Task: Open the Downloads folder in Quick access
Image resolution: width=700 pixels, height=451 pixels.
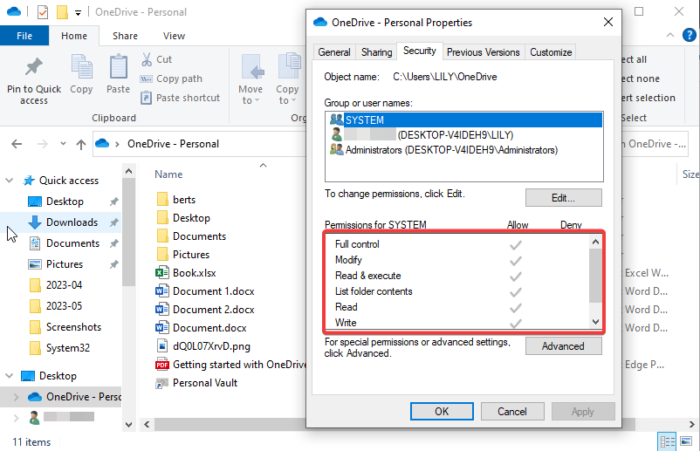Action: [x=71, y=222]
